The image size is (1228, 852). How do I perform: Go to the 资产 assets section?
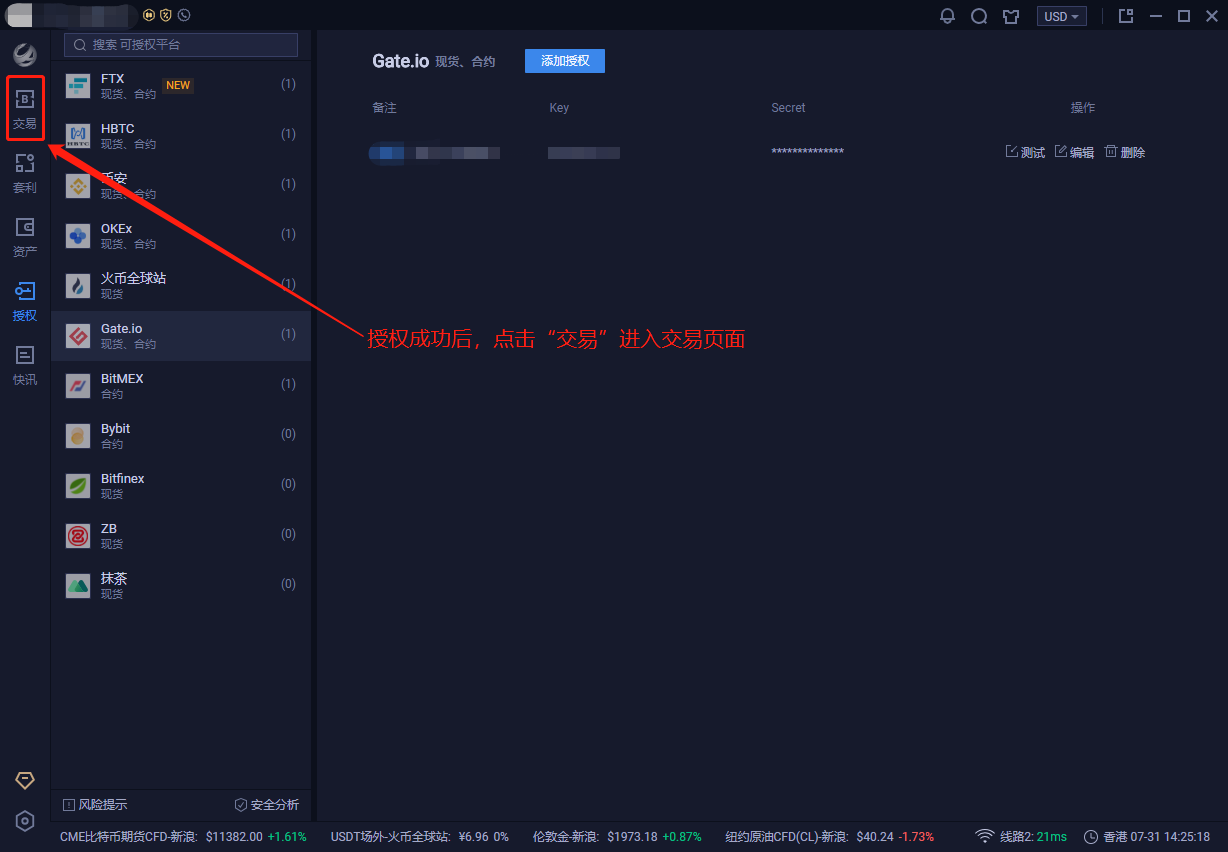(25, 237)
